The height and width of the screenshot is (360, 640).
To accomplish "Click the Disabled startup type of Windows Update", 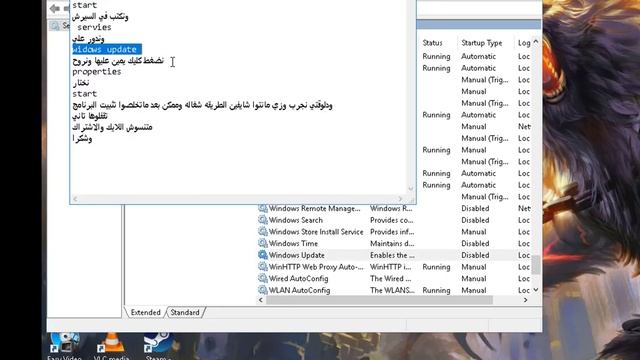I will pos(475,255).
